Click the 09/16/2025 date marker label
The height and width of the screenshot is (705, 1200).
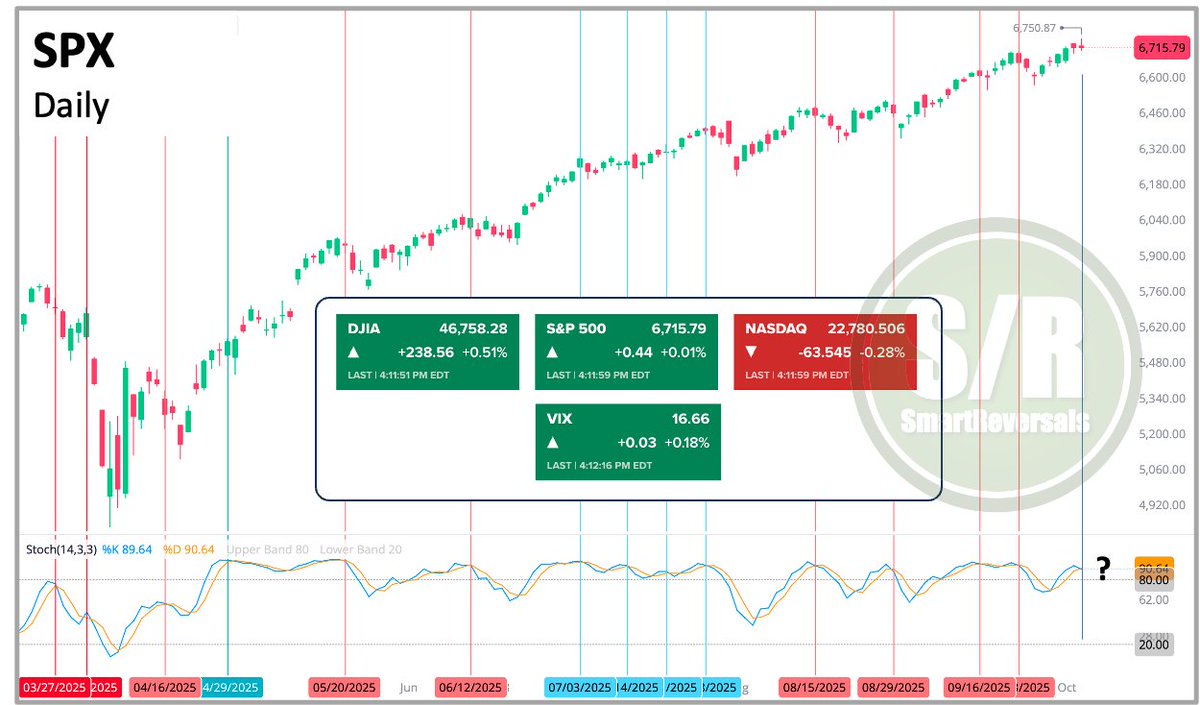(979, 687)
